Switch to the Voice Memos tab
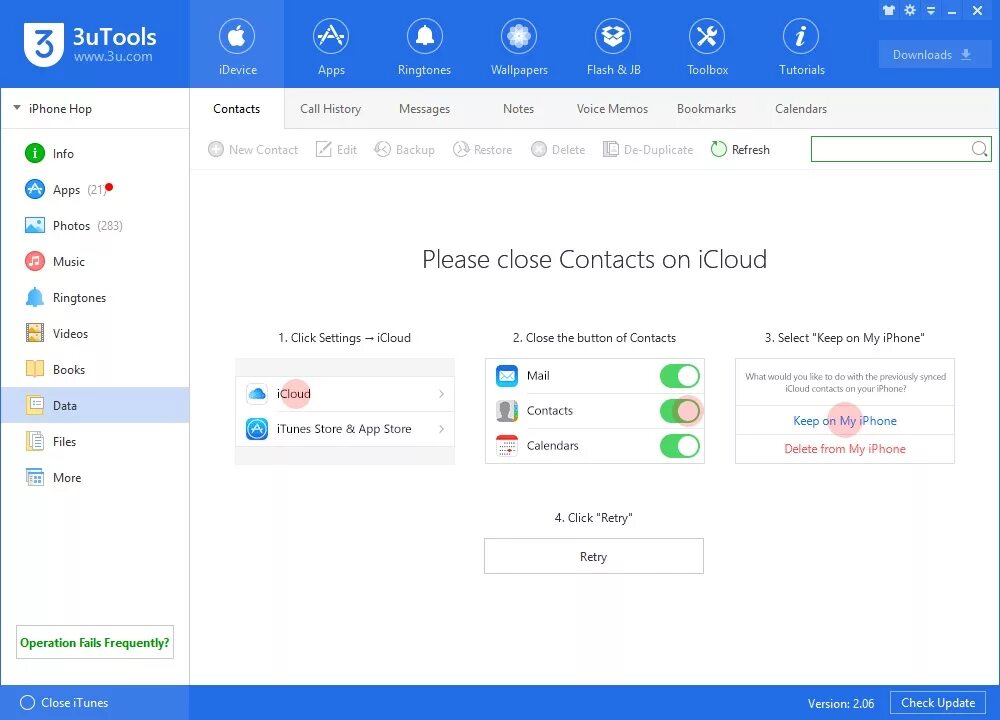Image resolution: width=1000 pixels, height=720 pixels. [x=612, y=109]
